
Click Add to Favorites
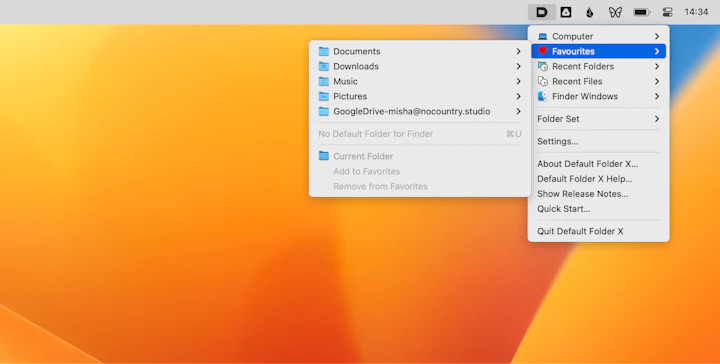click(x=366, y=171)
